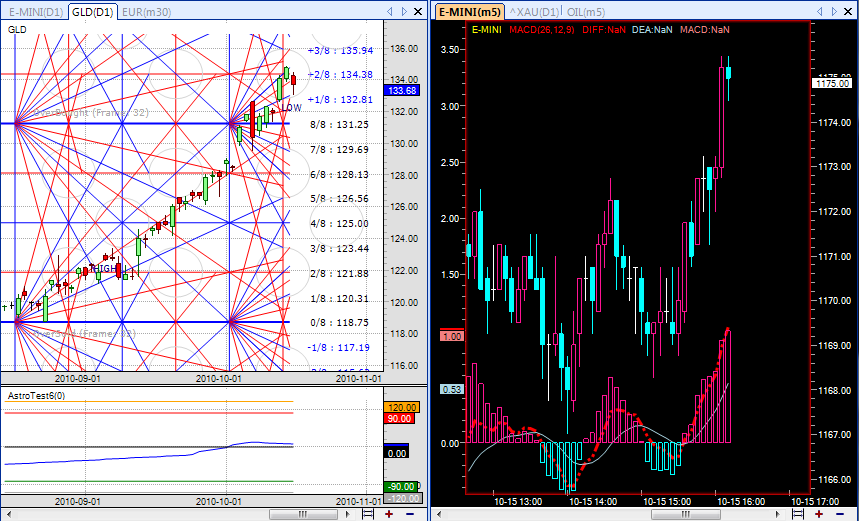Click the fit-width icon under GLD chart
Screen dimensions: 859x521
(368, 514)
